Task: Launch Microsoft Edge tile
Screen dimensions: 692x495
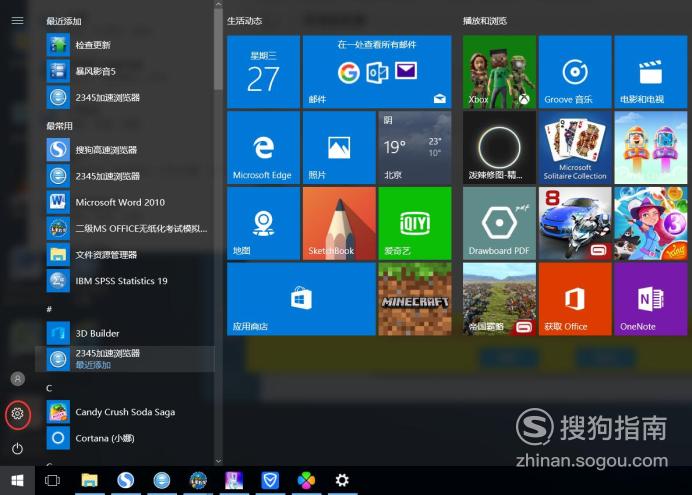Action: pos(263,147)
